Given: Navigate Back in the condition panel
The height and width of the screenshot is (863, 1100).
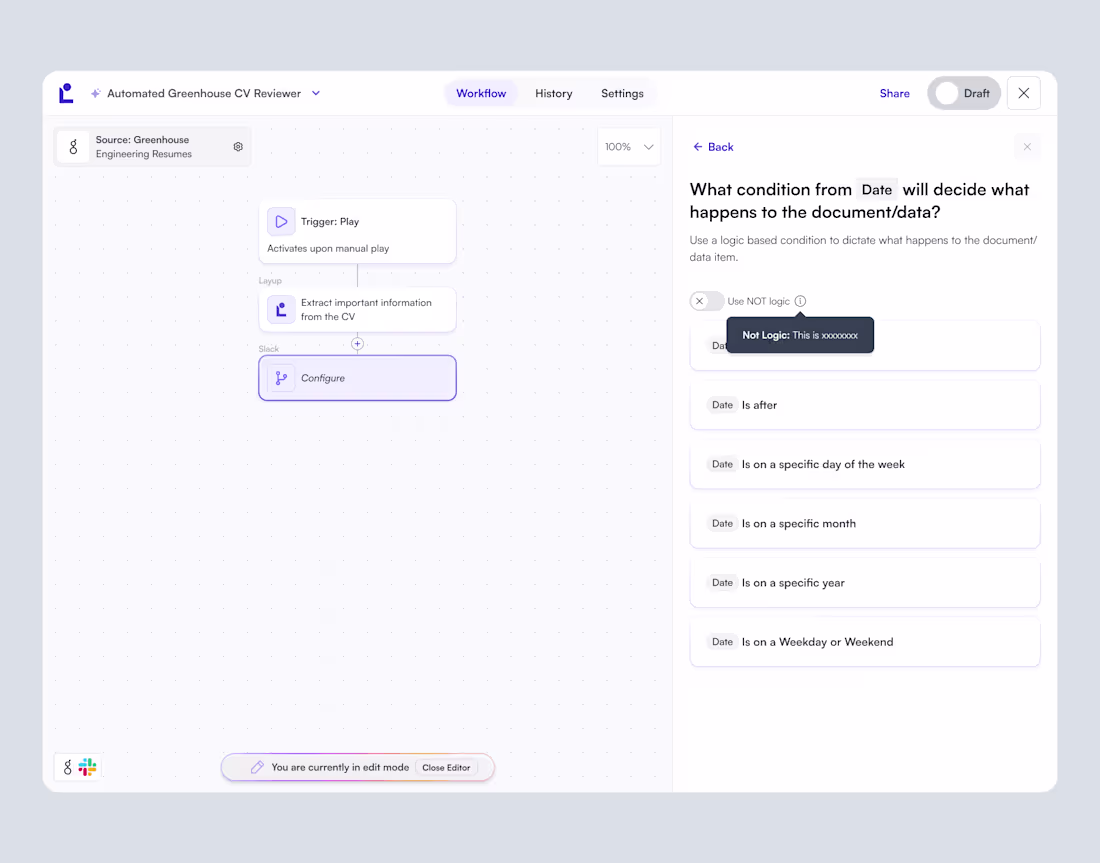Looking at the screenshot, I should point(712,146).
